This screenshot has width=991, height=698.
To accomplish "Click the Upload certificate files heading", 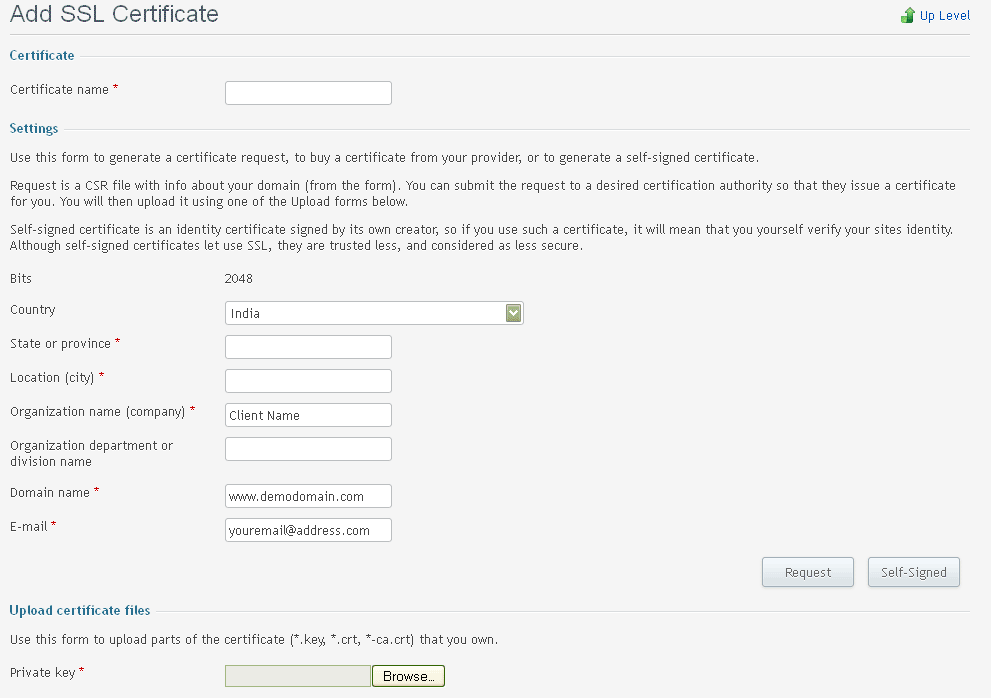I will (x=80, y=611).
